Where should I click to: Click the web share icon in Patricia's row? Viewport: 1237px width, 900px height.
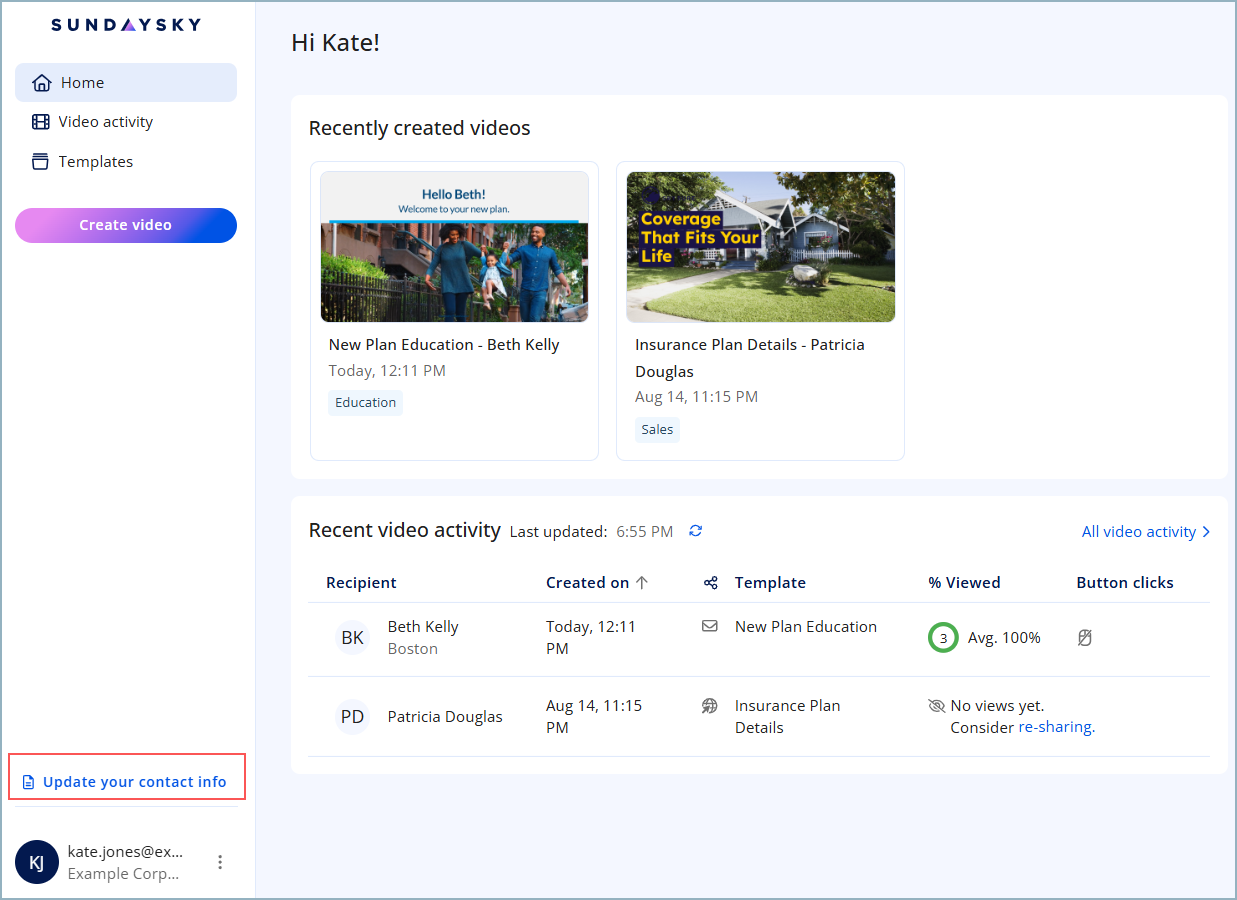click(710, 706)
